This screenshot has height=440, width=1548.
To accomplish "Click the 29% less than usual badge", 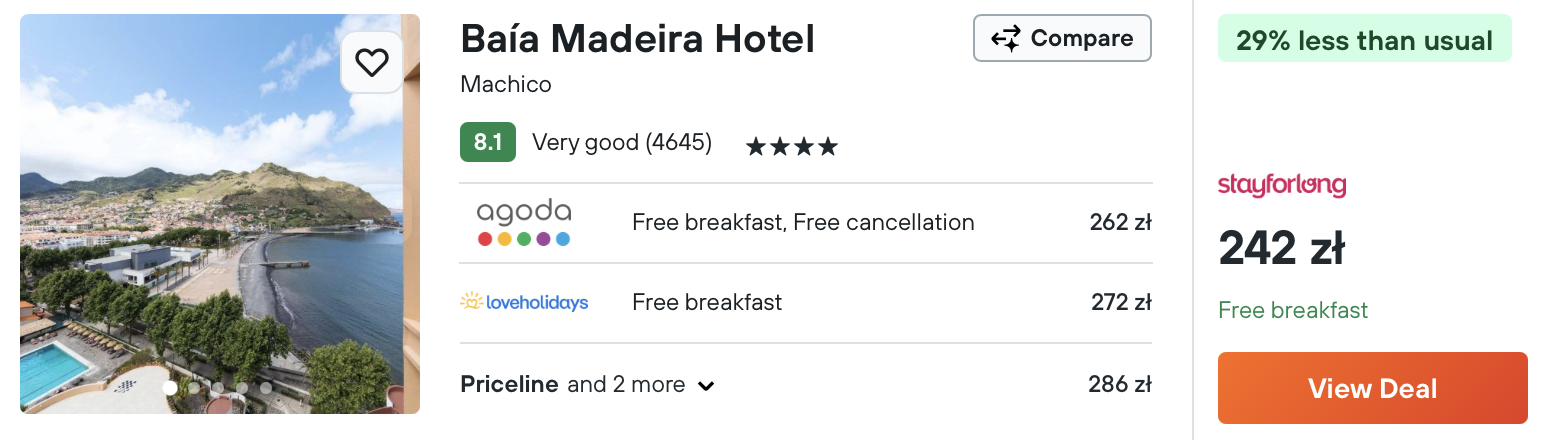I will click(x=1364, y=40).
